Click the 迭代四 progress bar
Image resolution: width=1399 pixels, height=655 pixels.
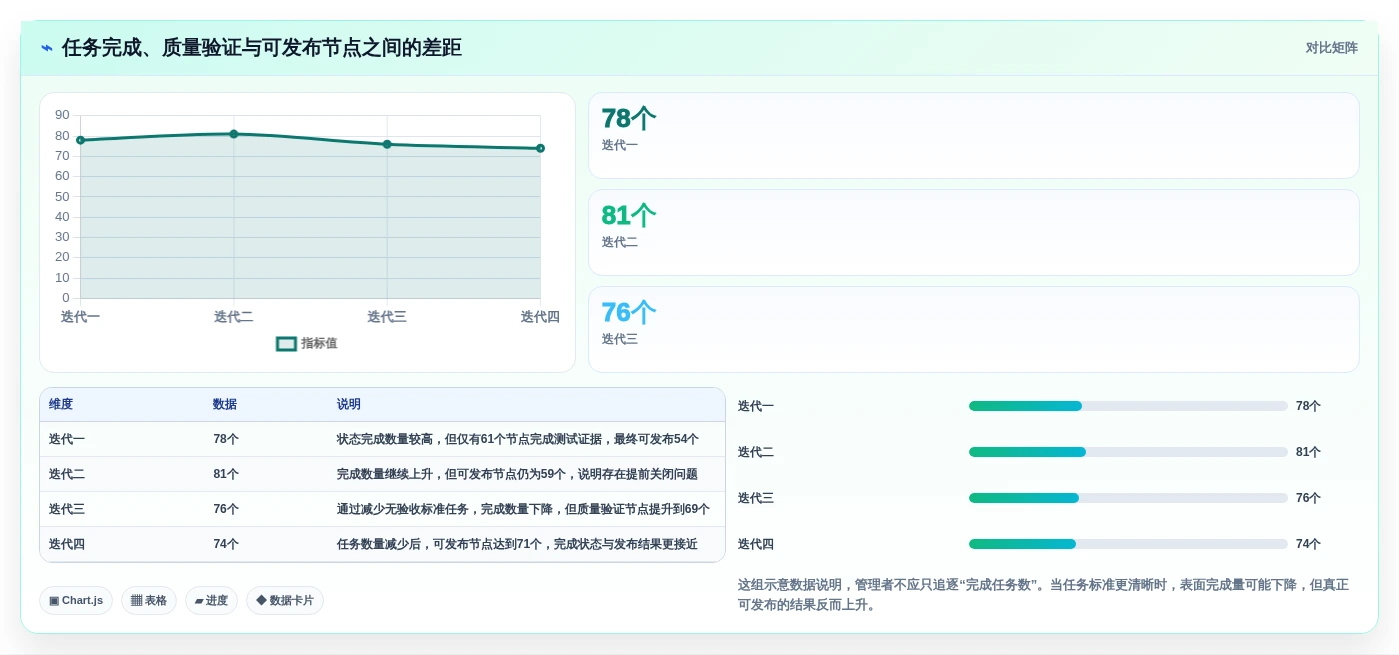(x=1128, y=544)
